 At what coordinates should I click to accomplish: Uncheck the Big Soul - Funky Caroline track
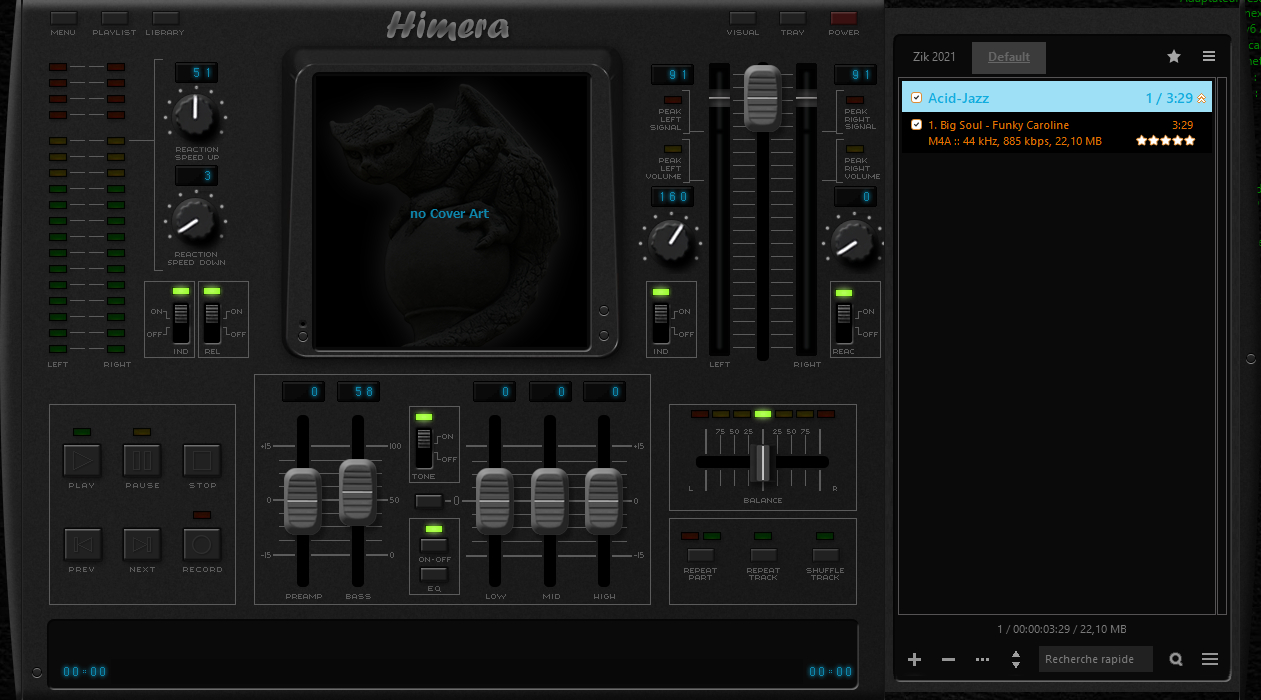pos(917,124)
